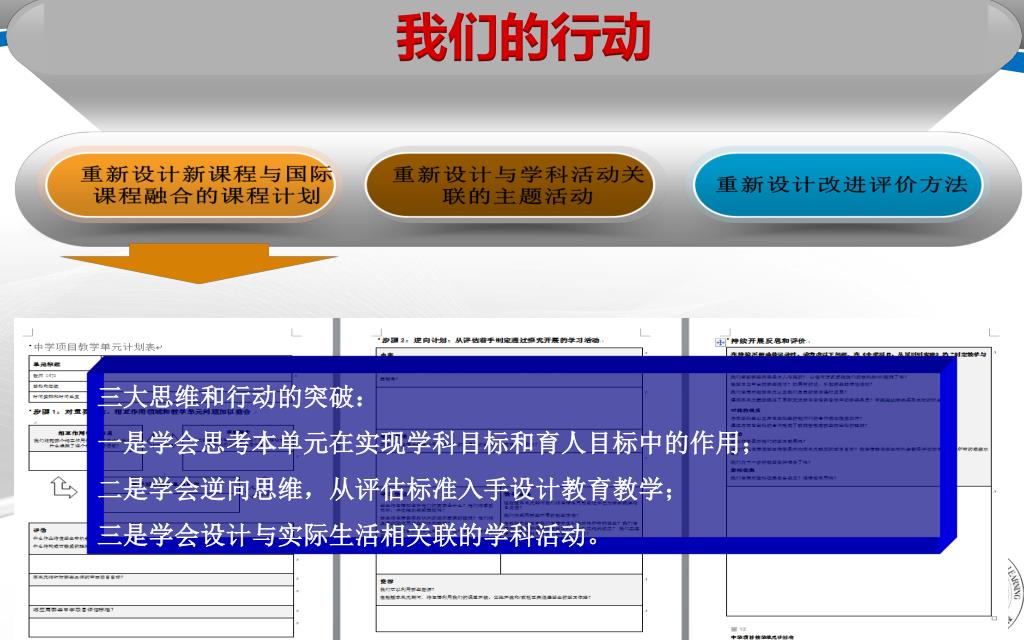Image resolution: width=1024 pixels, height=640 pixels.
Task: Click the orange 重新设计新课程与国际课程融合的课程计划 button
Action: tap(190, 185)
